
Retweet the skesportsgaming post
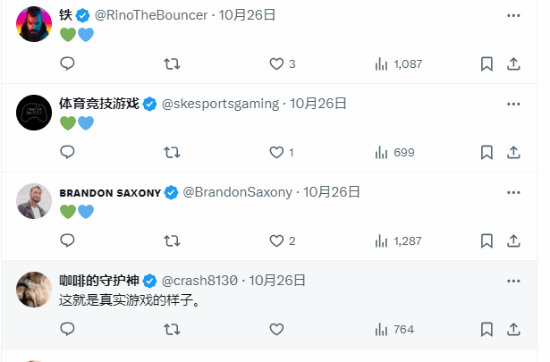point(172,152)
